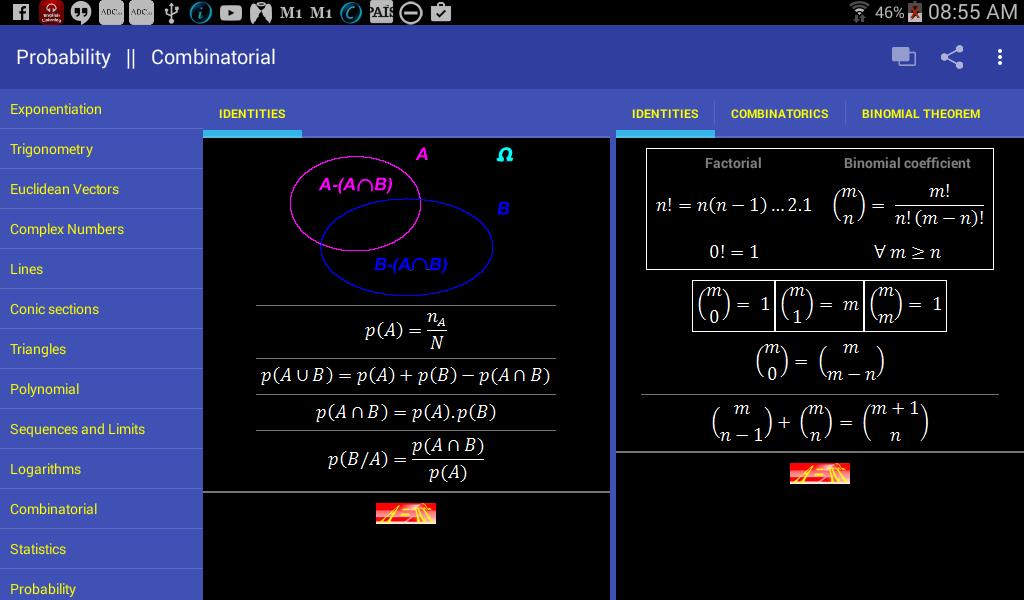1024x600 pixels.
Task: Choose Euclidean Vectors from topic list
Action: click(64, 189)
